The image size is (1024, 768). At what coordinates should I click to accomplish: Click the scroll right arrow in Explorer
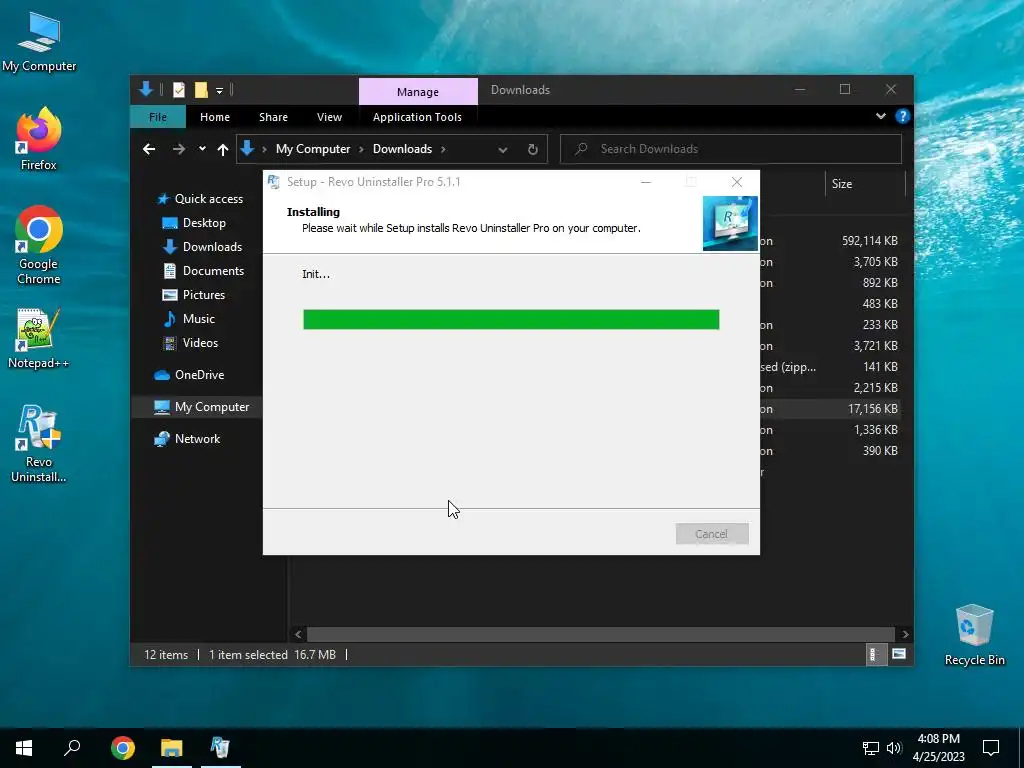[905, 634]
